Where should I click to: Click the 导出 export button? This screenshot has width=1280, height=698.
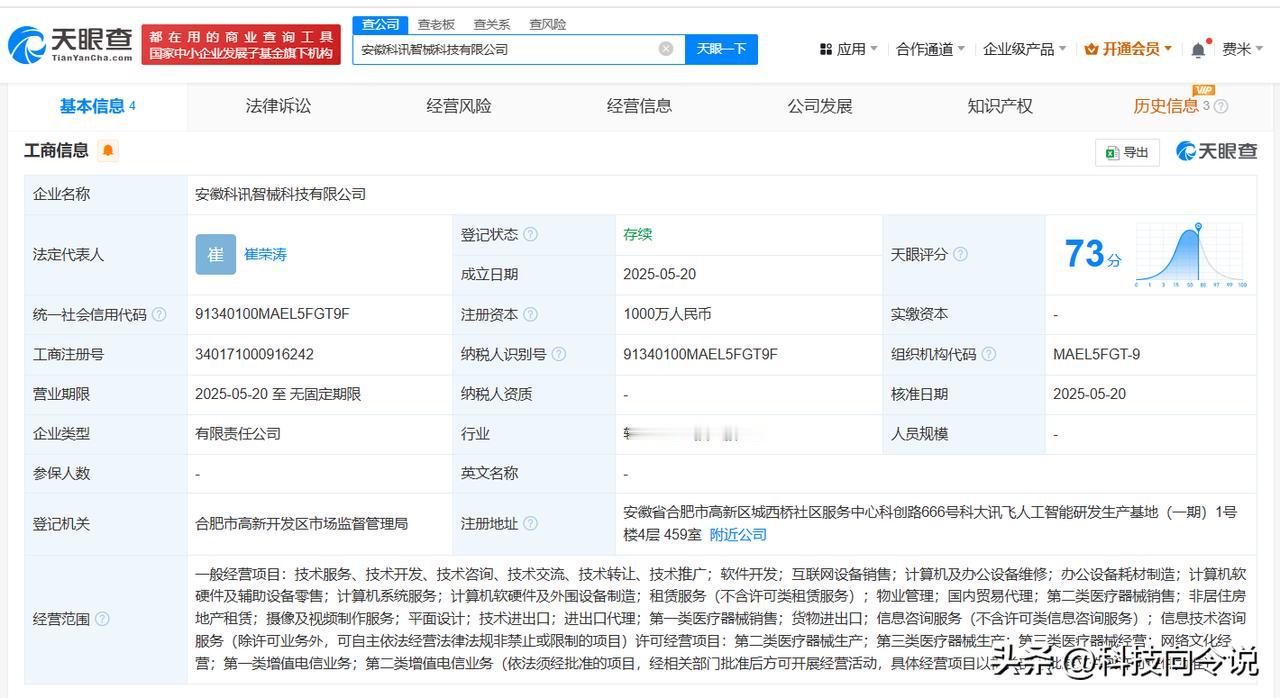(1127, 152)
